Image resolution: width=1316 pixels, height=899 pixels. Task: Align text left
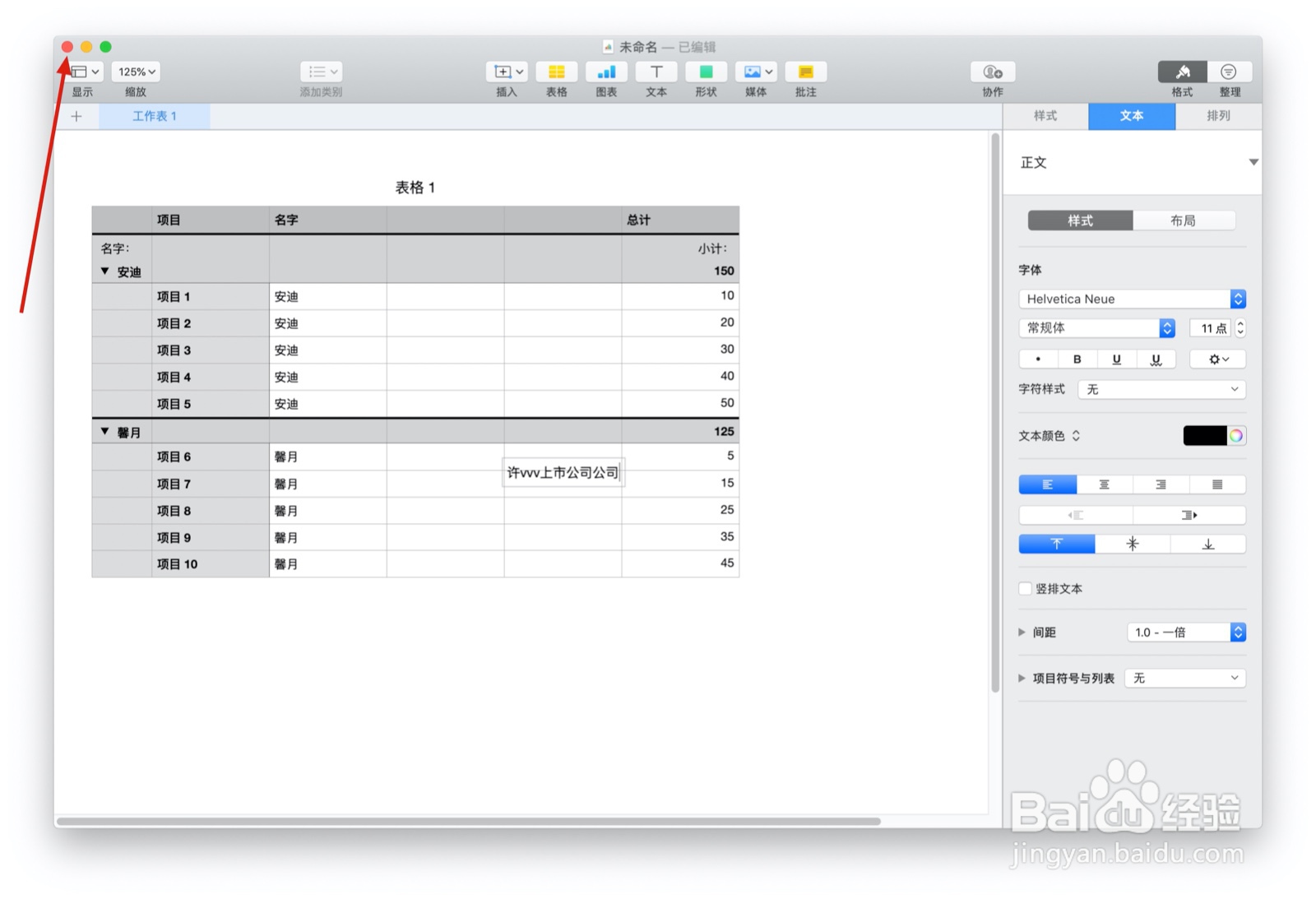pyautogui.click(x=1048, y=484)
